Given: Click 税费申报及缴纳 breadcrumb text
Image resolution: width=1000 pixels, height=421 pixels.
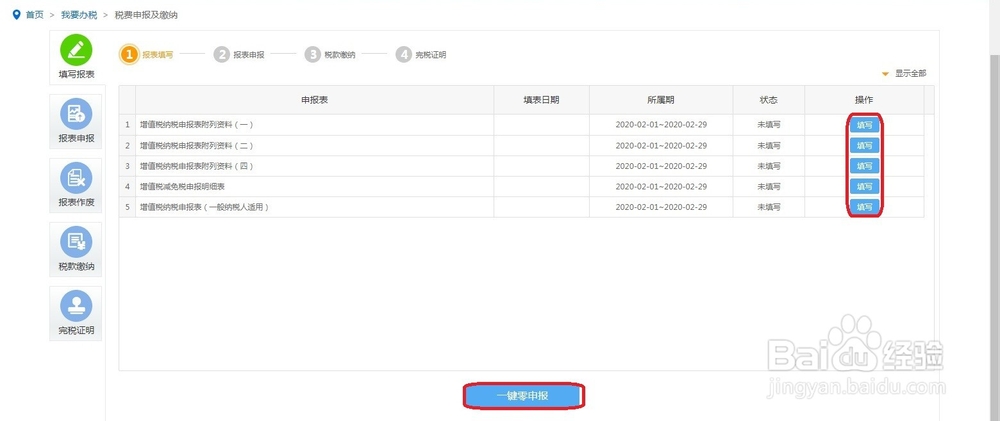Looking at the screenshot, I should (146, 15).
